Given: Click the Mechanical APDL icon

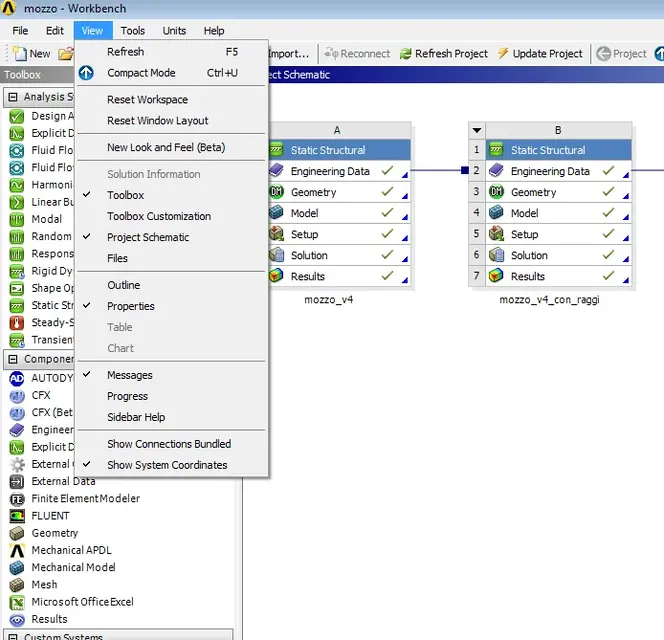Looking at the screenshot, I should [x=17, y=551].
